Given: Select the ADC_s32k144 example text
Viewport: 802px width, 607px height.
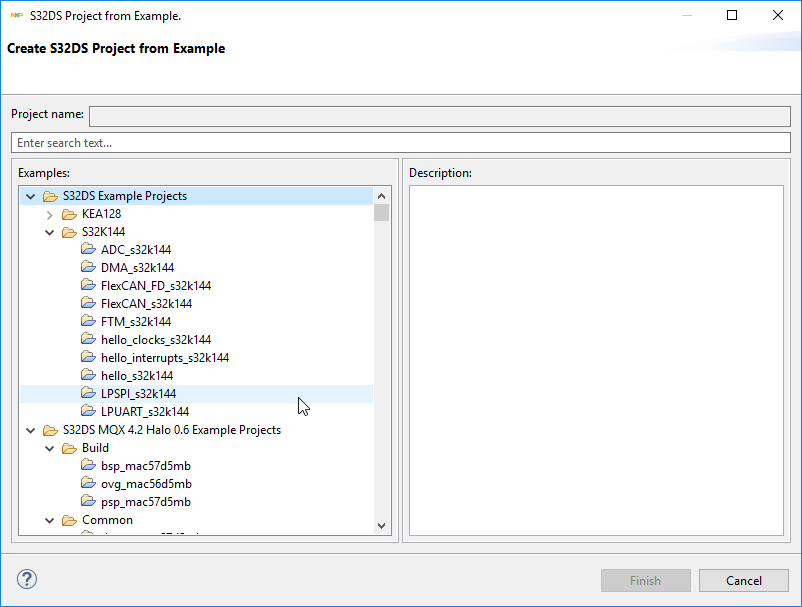Looking at the screenshot, I should coord(136,250).
